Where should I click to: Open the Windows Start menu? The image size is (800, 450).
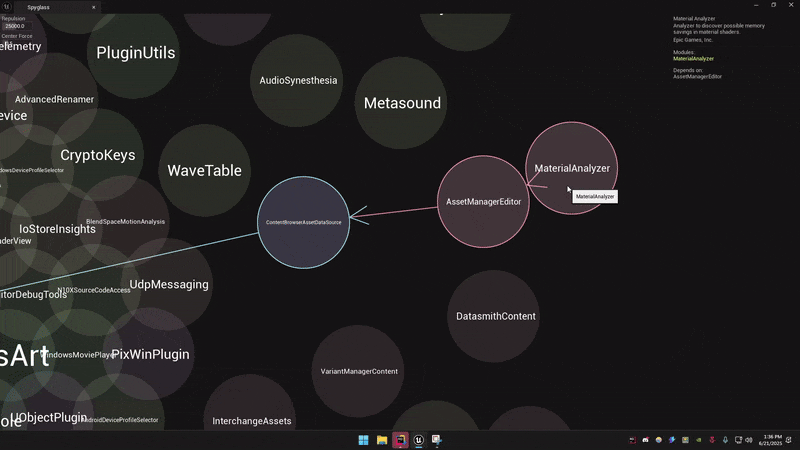[x=363, y=440]
